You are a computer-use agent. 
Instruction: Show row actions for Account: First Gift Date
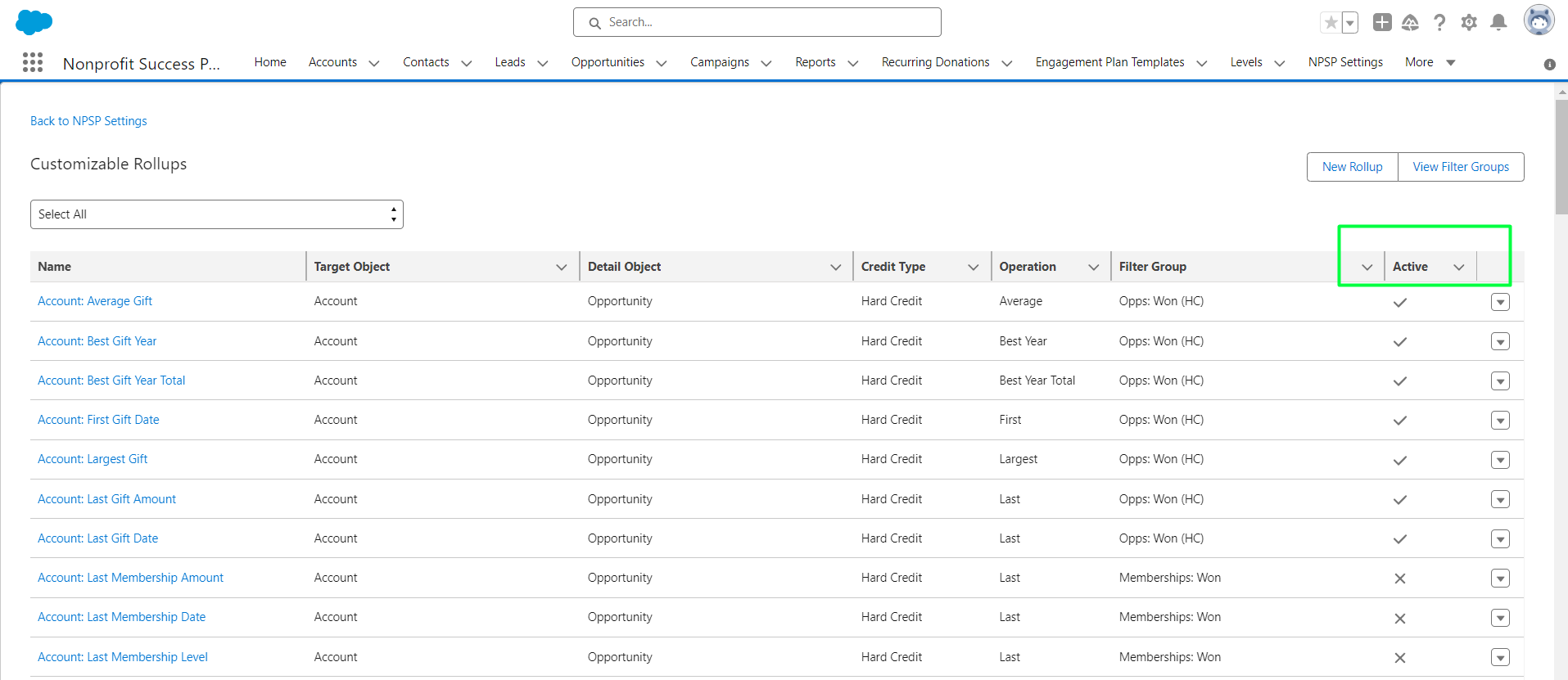pos(1500,421)
